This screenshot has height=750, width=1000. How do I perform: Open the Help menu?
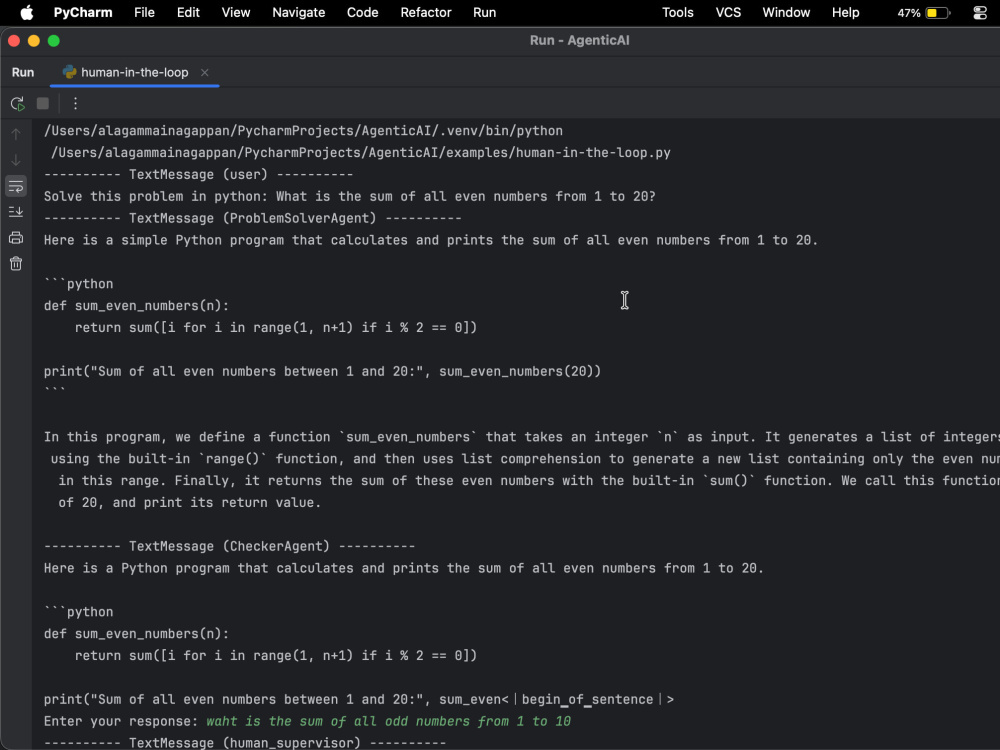pos(846,13)
